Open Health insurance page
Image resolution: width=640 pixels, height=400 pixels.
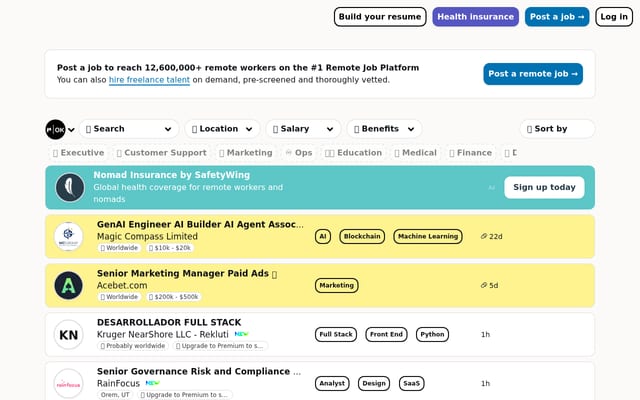476,17
